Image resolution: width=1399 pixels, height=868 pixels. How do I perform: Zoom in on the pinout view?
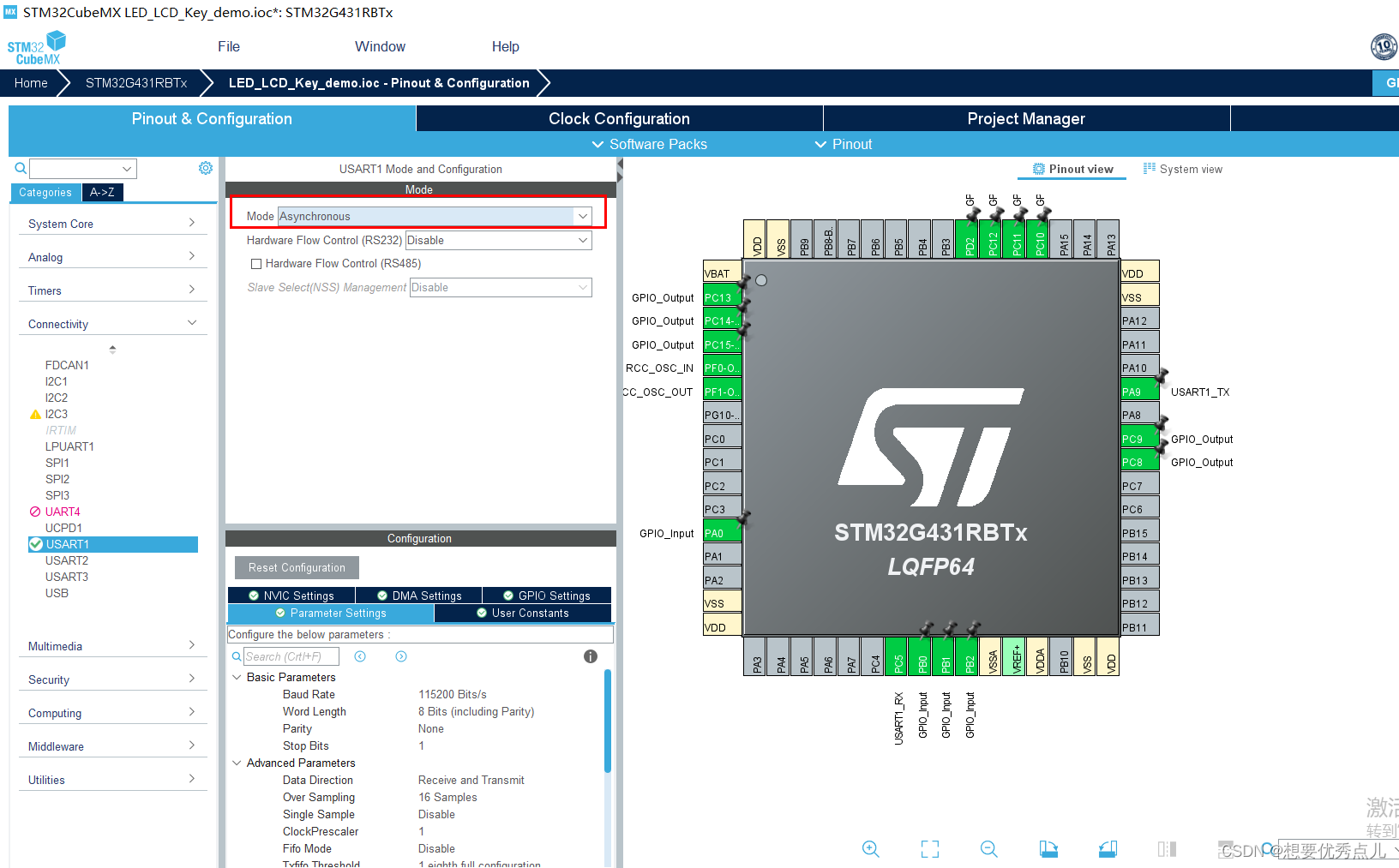pyautogui.click(x=870, y=849)
